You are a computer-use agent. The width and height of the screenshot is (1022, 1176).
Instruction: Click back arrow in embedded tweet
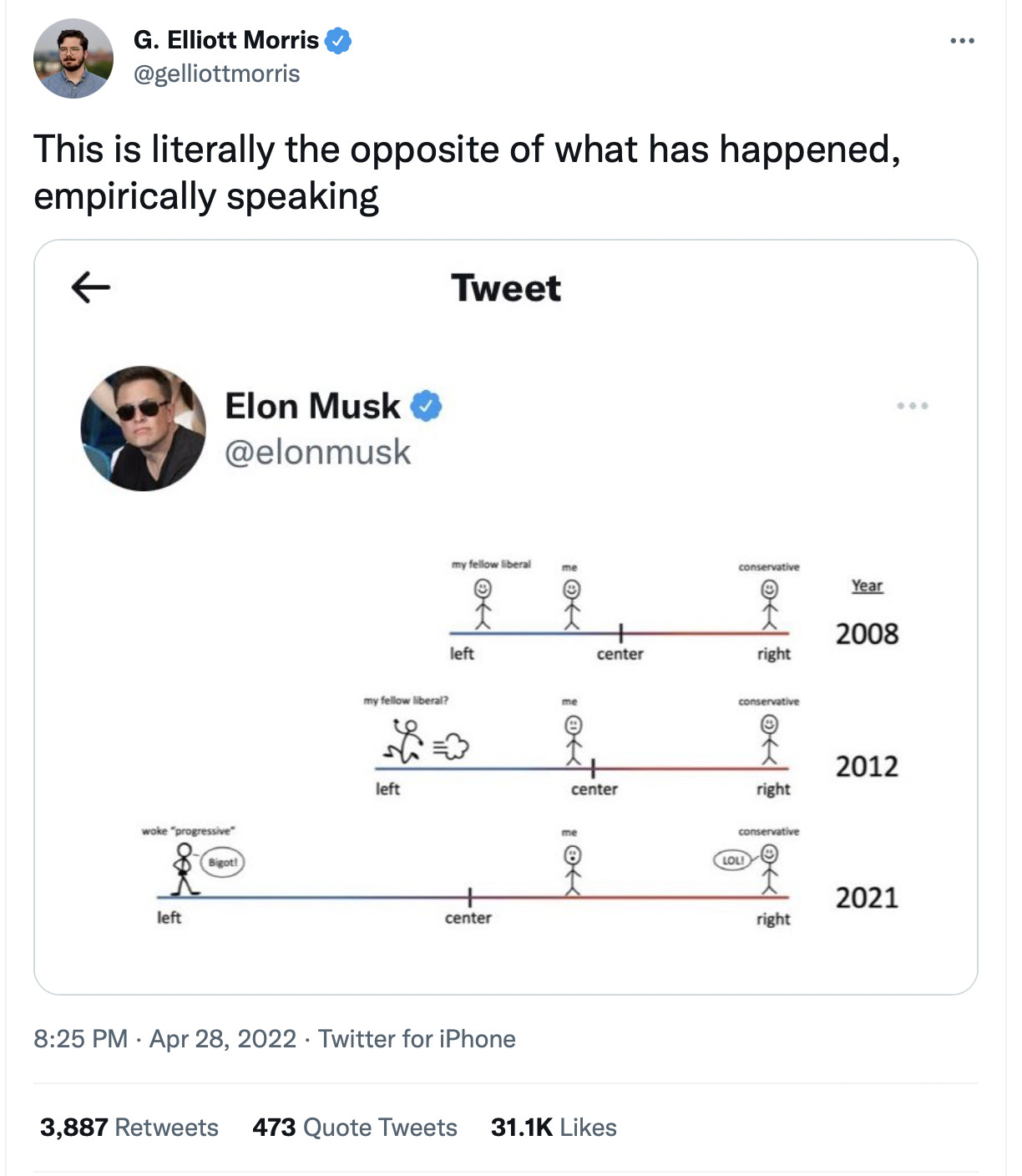91,287
